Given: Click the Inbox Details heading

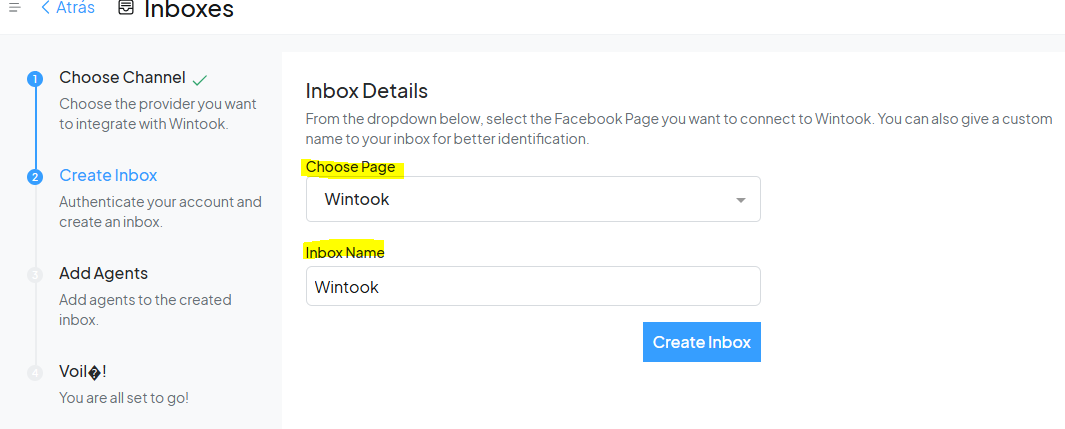Looking at the screenshot, I should pos(367,91).
